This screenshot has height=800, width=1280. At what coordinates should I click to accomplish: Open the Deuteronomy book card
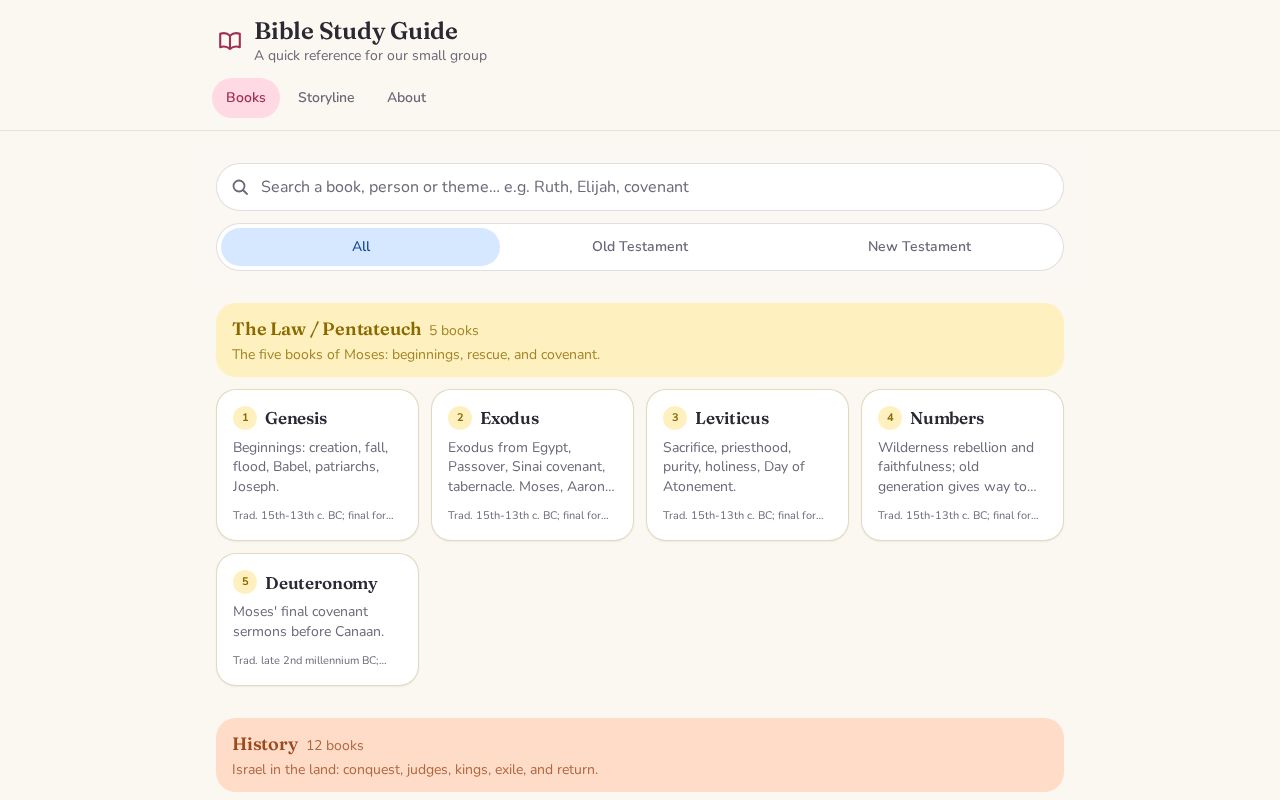point(318,620)
